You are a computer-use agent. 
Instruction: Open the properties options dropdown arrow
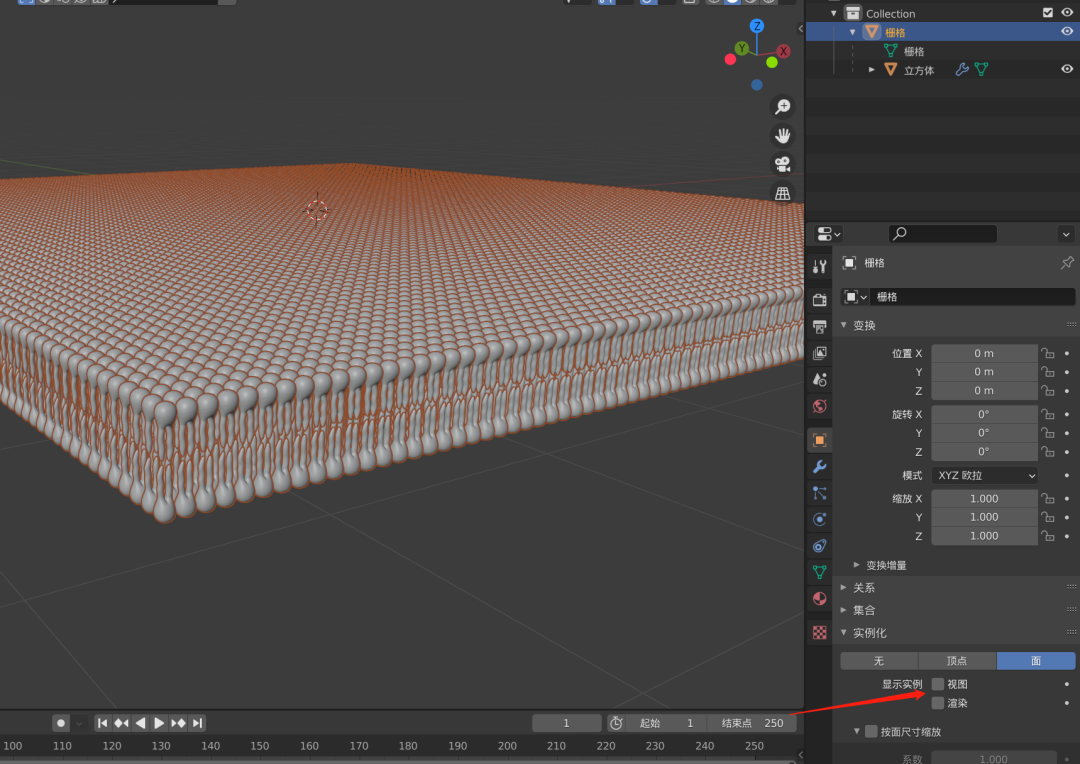tap(1066, 234)
